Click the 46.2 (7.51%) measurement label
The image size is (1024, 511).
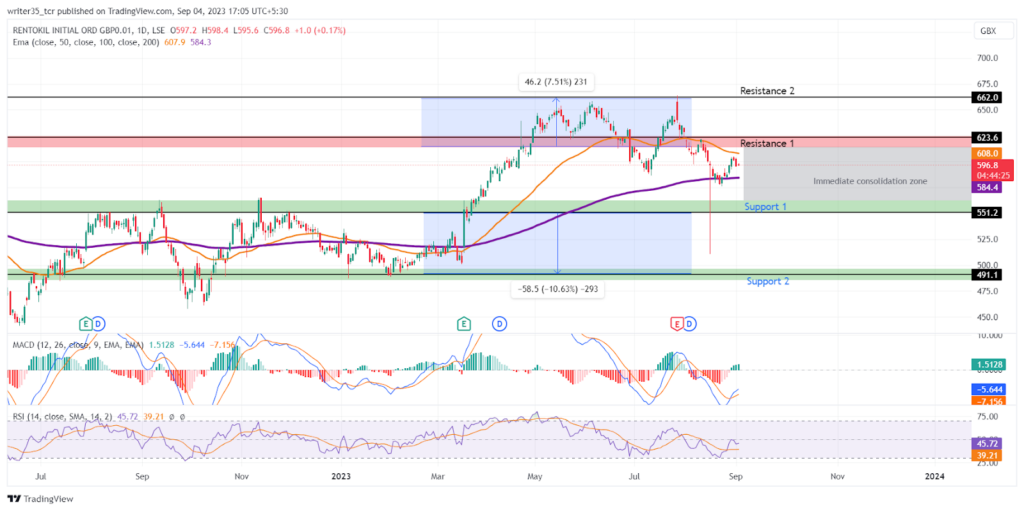[x=556, y=82]
